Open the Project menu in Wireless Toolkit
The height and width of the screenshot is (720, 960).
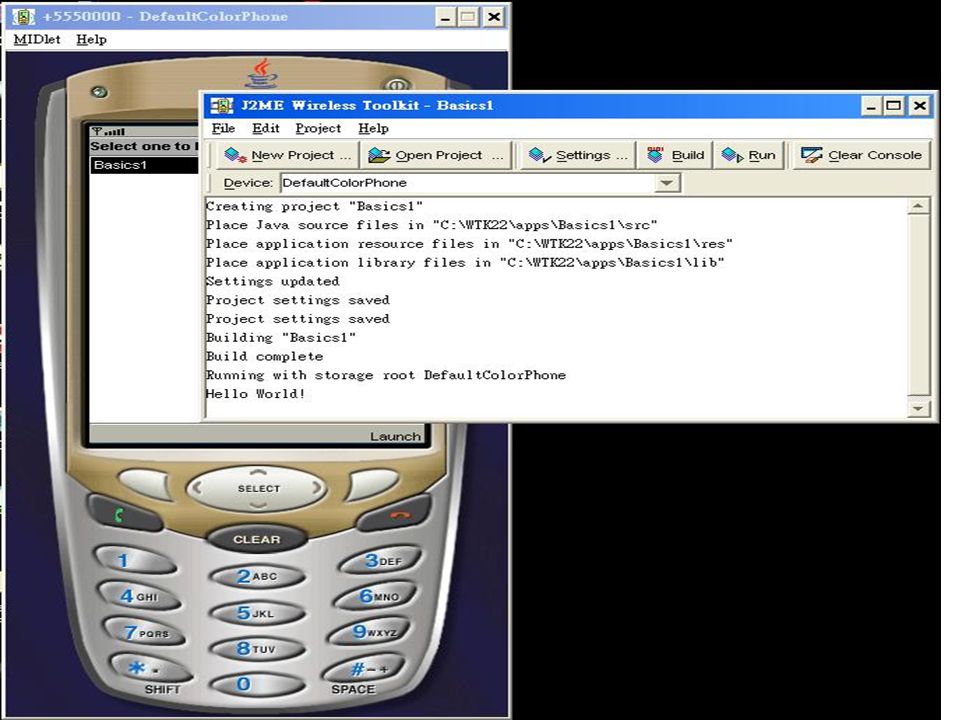[x=318, y=129]
